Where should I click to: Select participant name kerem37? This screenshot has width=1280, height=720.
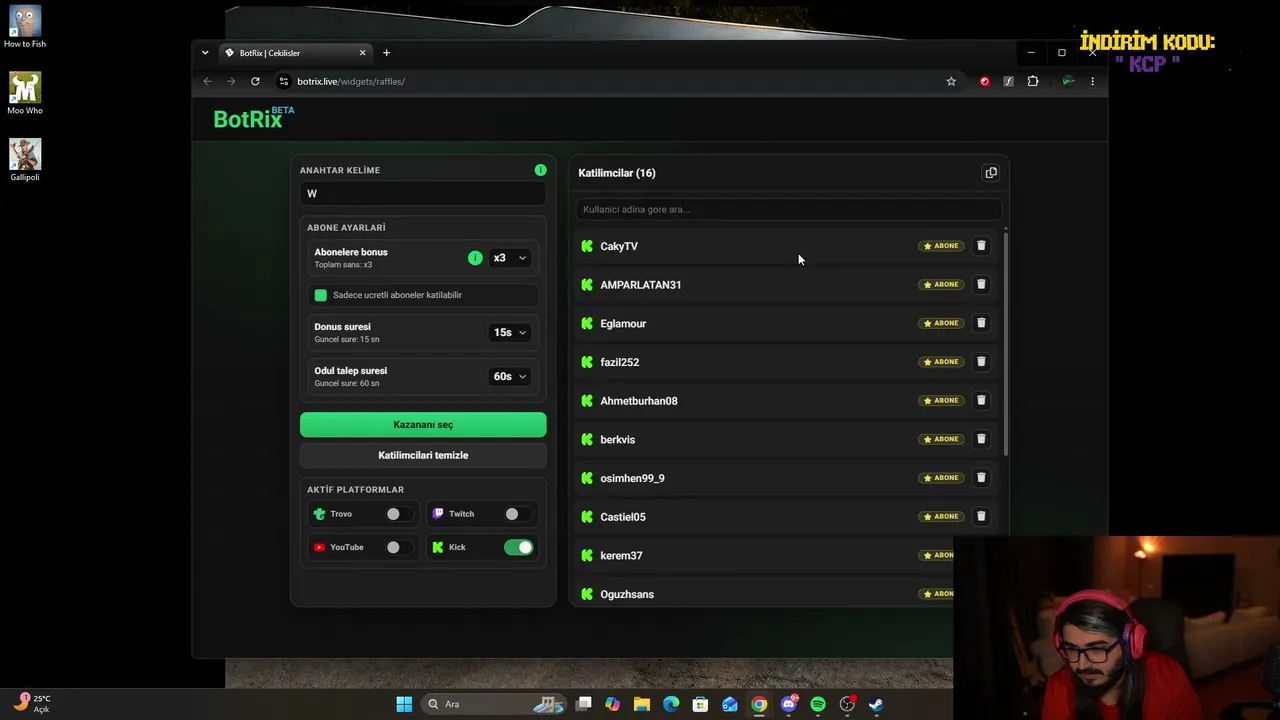click(x=621, y=556)
